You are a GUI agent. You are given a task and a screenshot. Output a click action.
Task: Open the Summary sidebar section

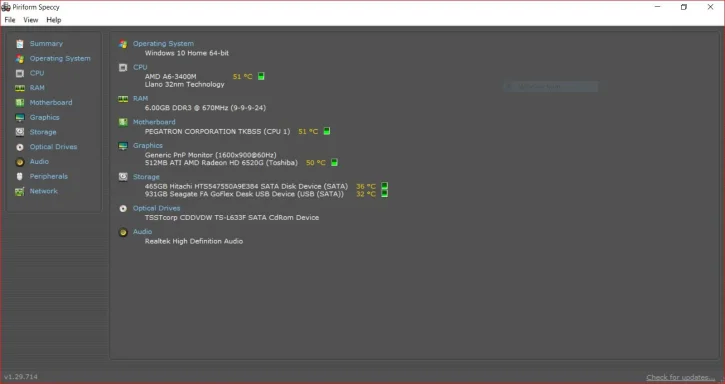(46, 43)
